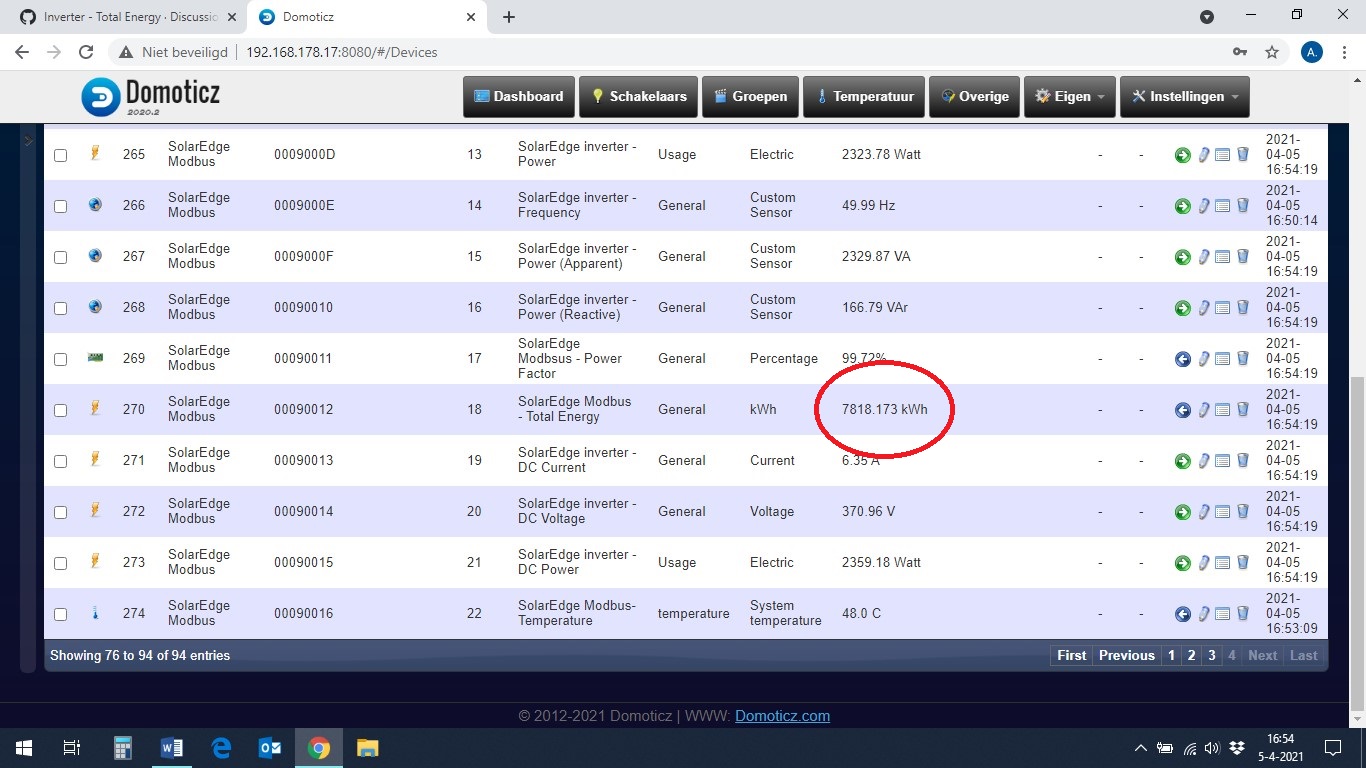This screenshot has width=1366, height=768.
Task: Open Outlook from the taskbar
Action: (270, 748)
